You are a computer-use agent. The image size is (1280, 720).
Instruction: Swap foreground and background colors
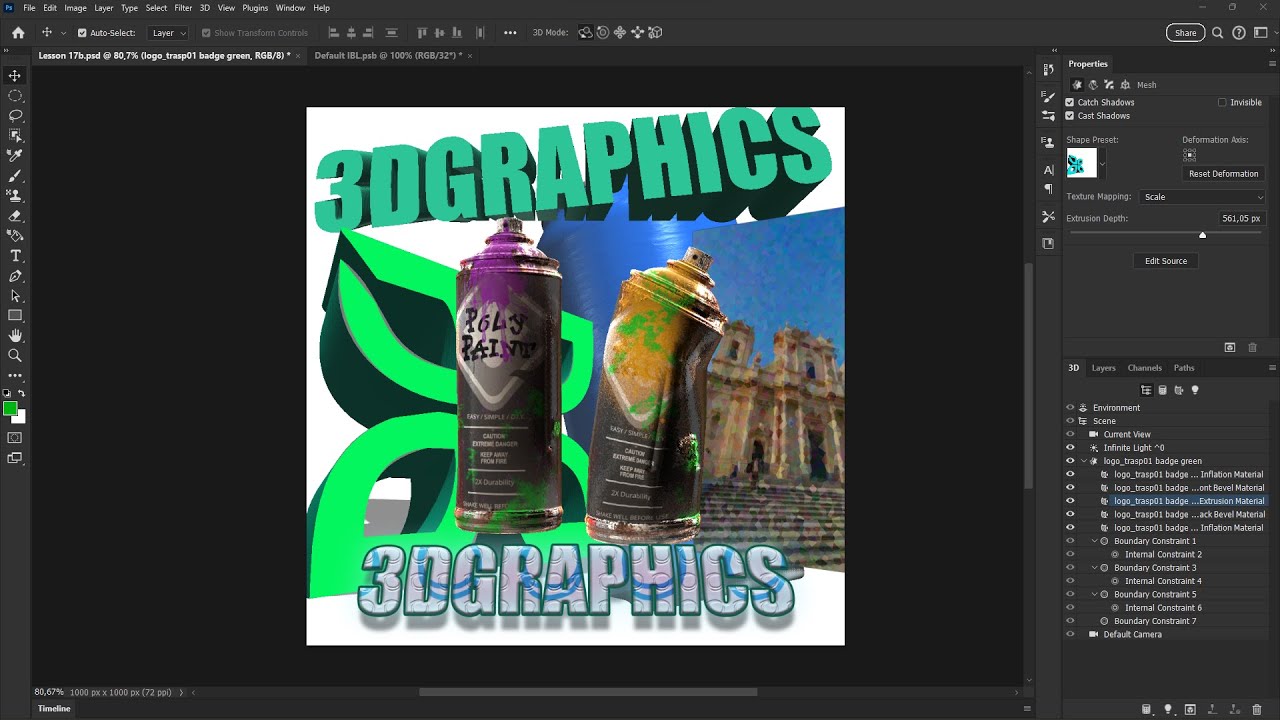(22, 394)
